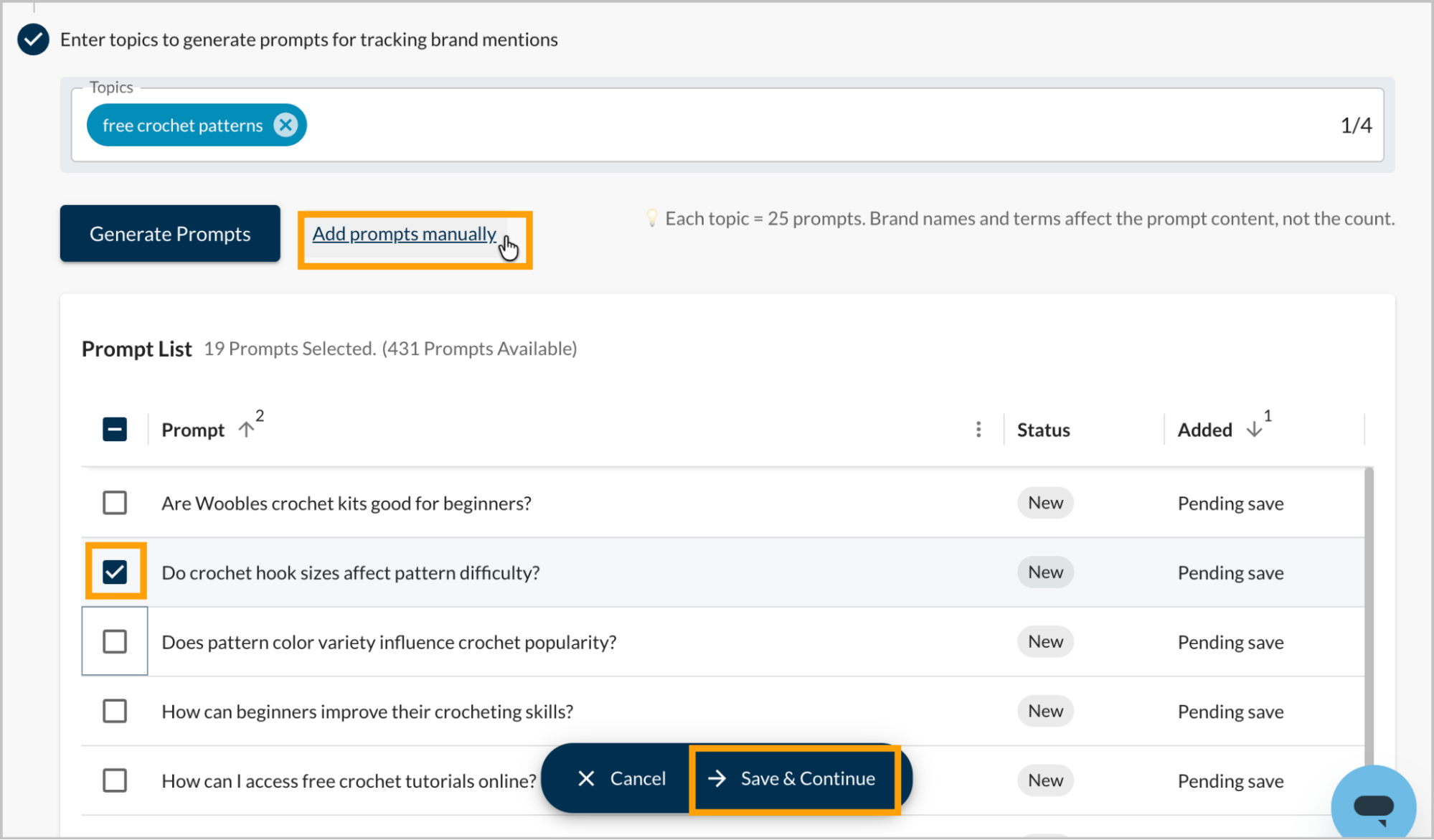Toggle the select-all prompts checkbox

pos(115,430)
